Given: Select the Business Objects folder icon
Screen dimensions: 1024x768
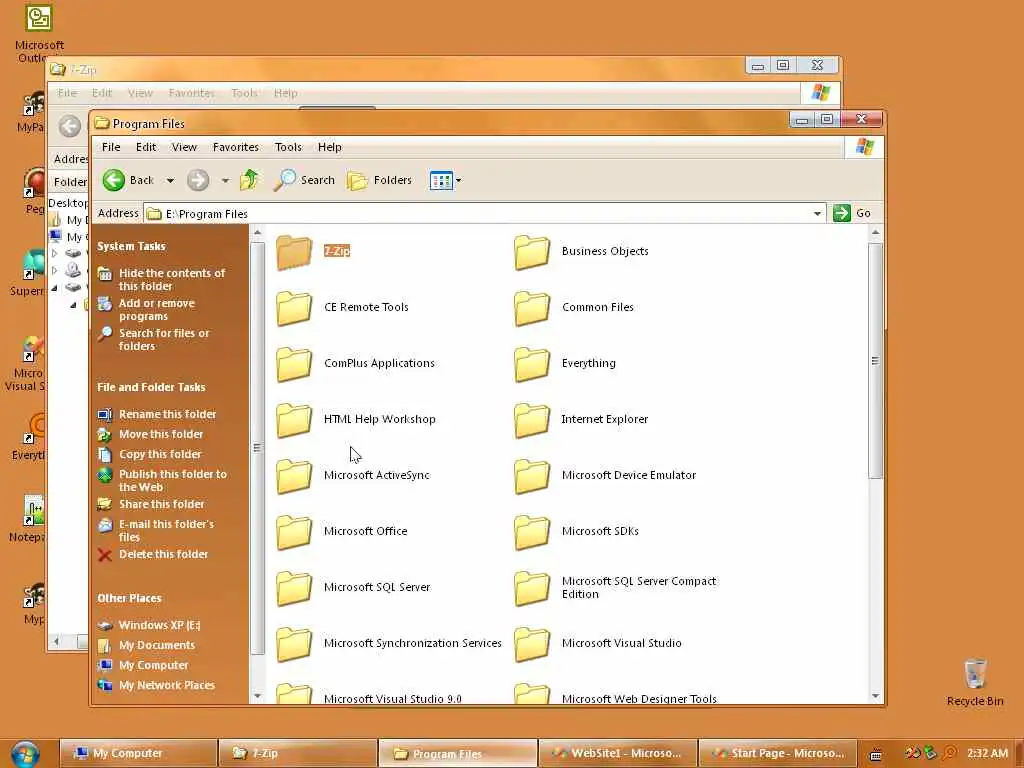Looking at the screenshot, I should [x=532, y=251].
